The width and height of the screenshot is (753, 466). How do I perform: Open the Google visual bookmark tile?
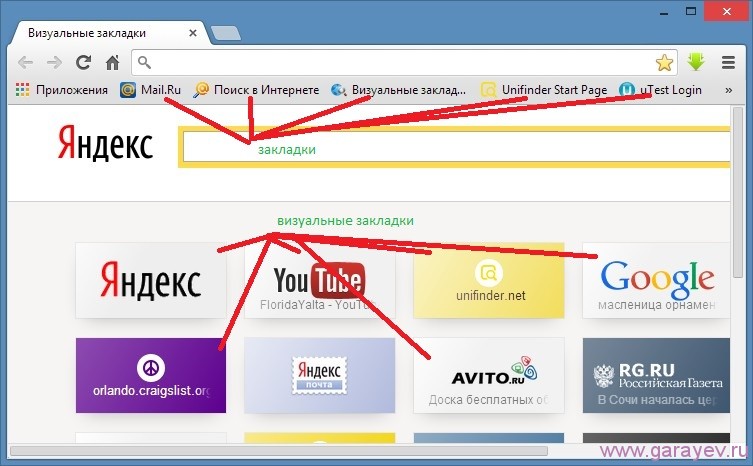pyautogui.click(x=656, y=281)
